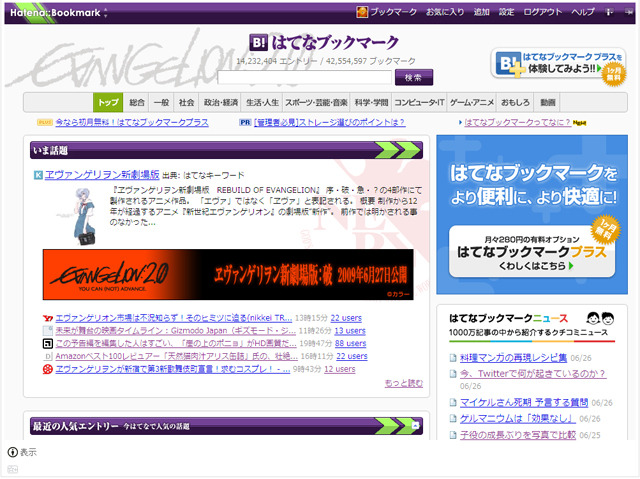Open 料理マンガの再現レシピ集 news link

pos(513,358)
